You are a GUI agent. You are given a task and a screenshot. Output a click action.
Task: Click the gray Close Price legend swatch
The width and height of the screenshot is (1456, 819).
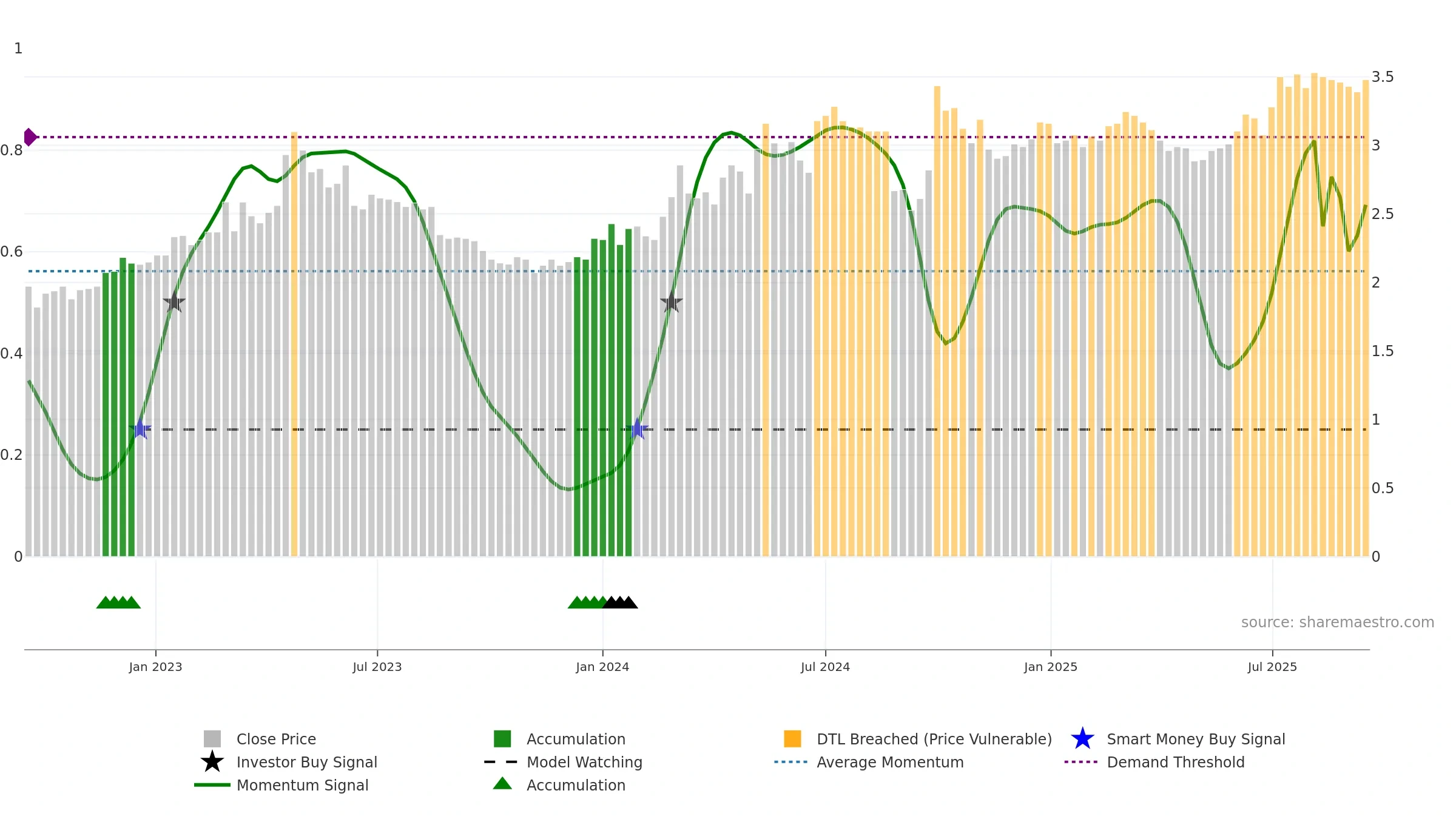212,739
